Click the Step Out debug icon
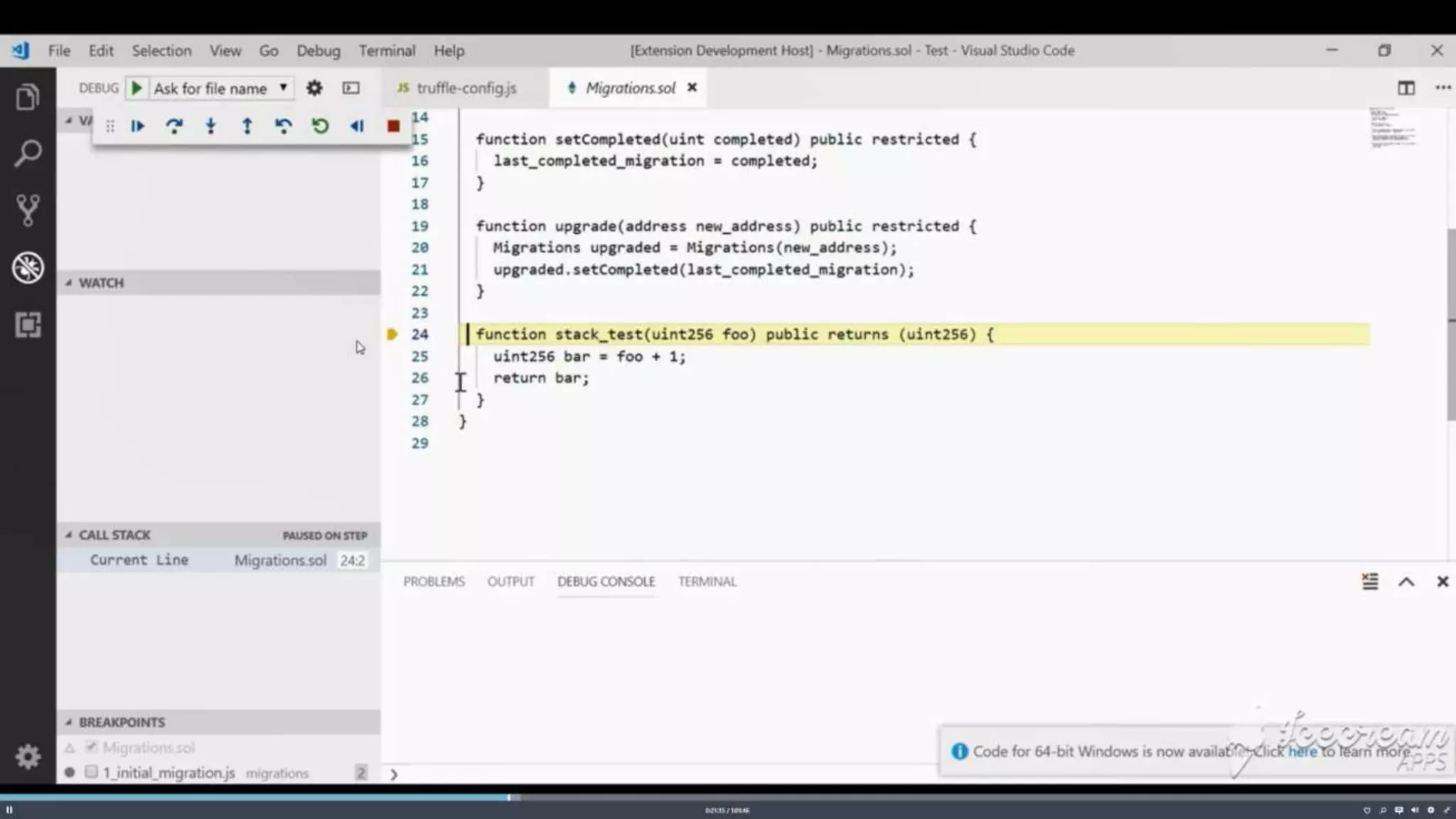 [247, 127]
